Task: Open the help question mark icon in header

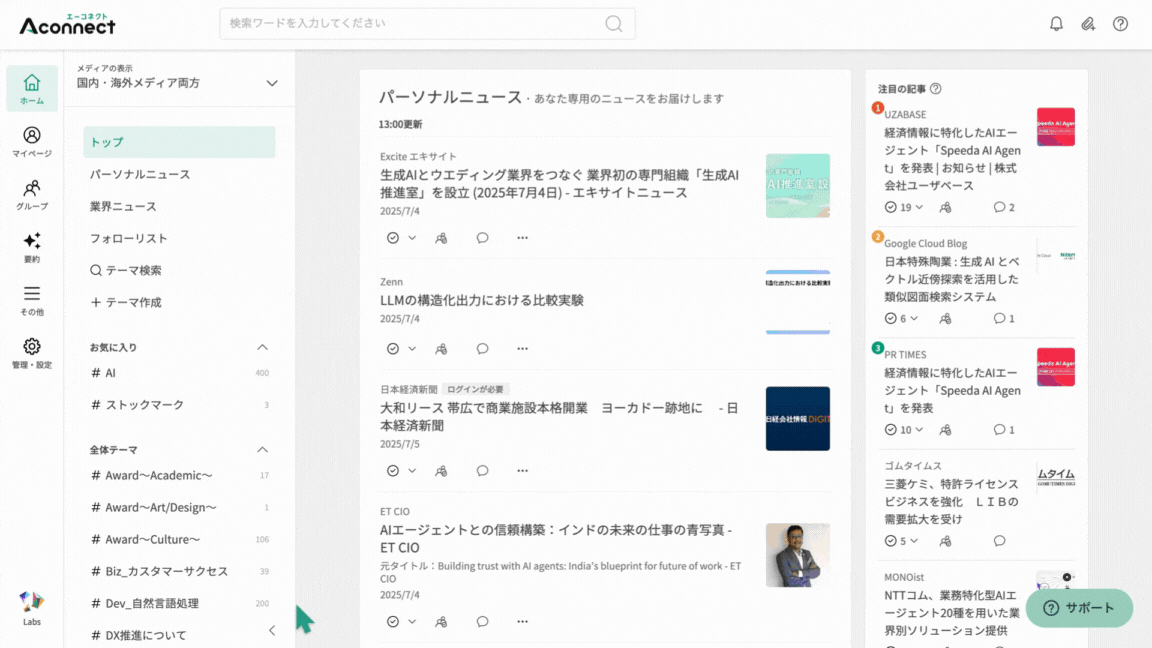Action: pos(1120,24)
